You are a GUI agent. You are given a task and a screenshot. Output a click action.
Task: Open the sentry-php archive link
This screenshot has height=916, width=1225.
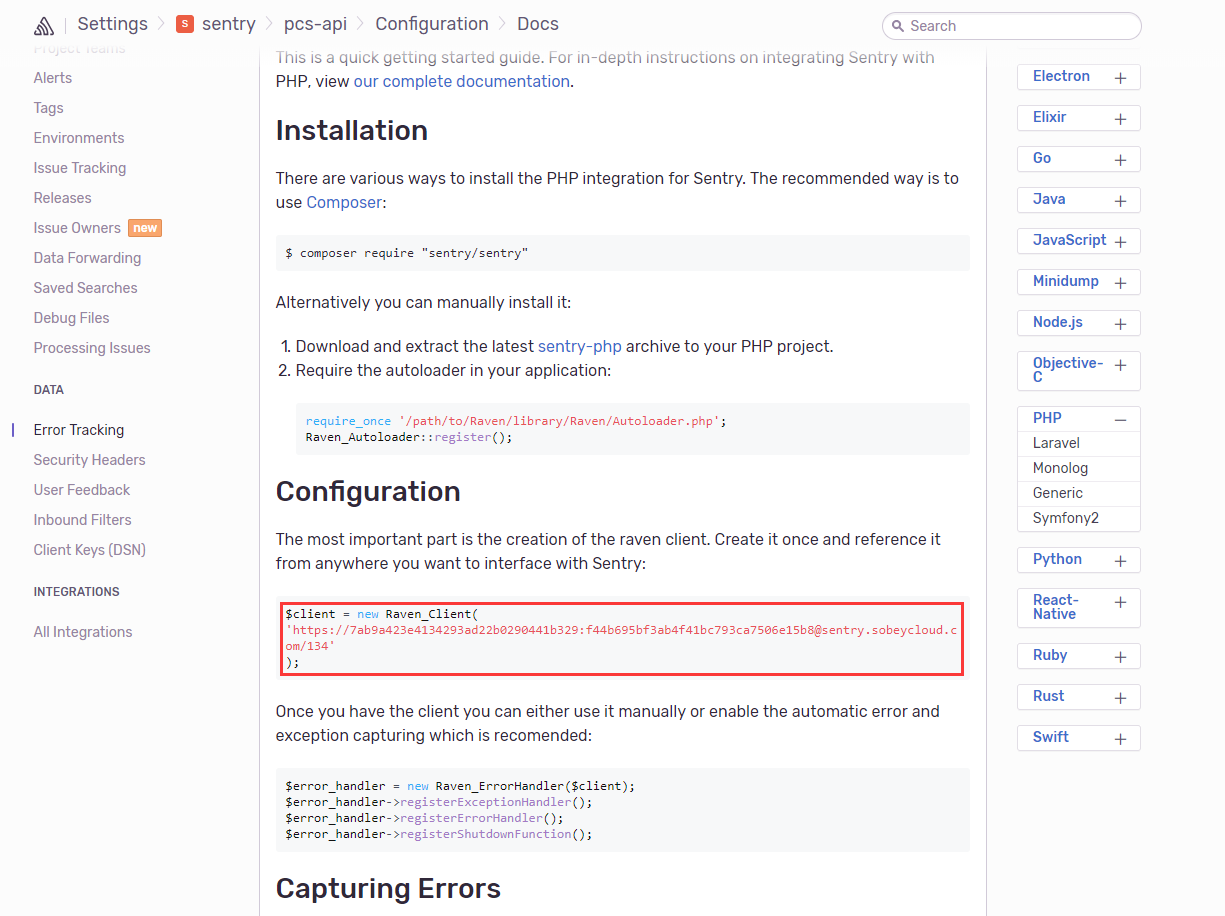pyautogui.click(x=579, y=346)
